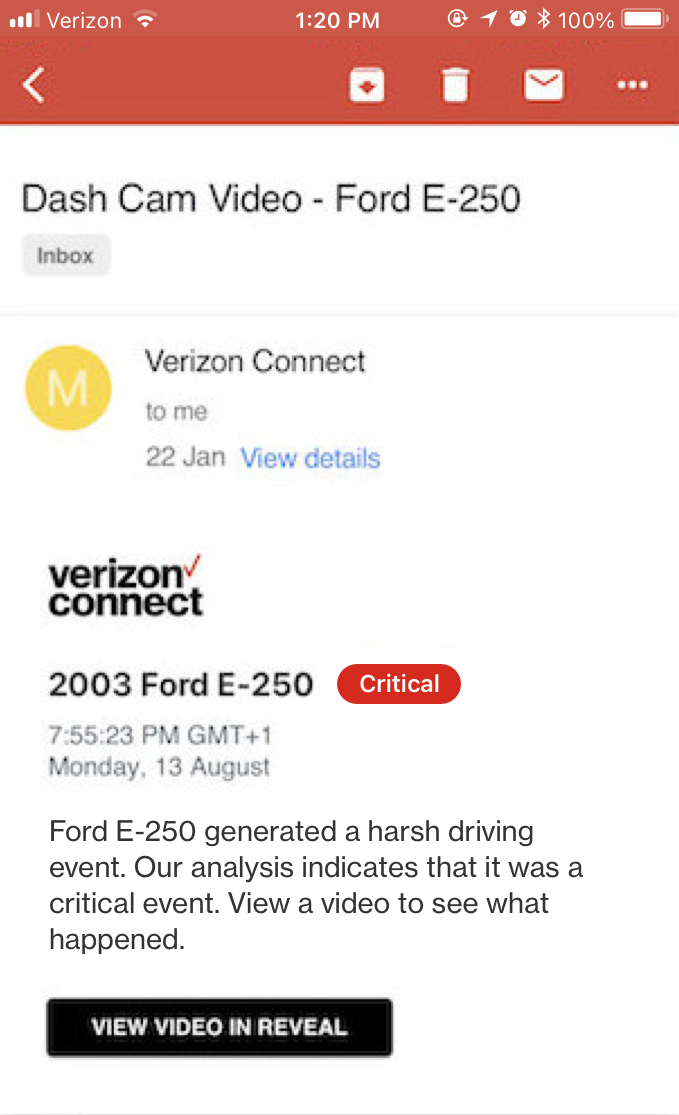Expand sender details via View details
679x1115 pixels.
(310, 458)
